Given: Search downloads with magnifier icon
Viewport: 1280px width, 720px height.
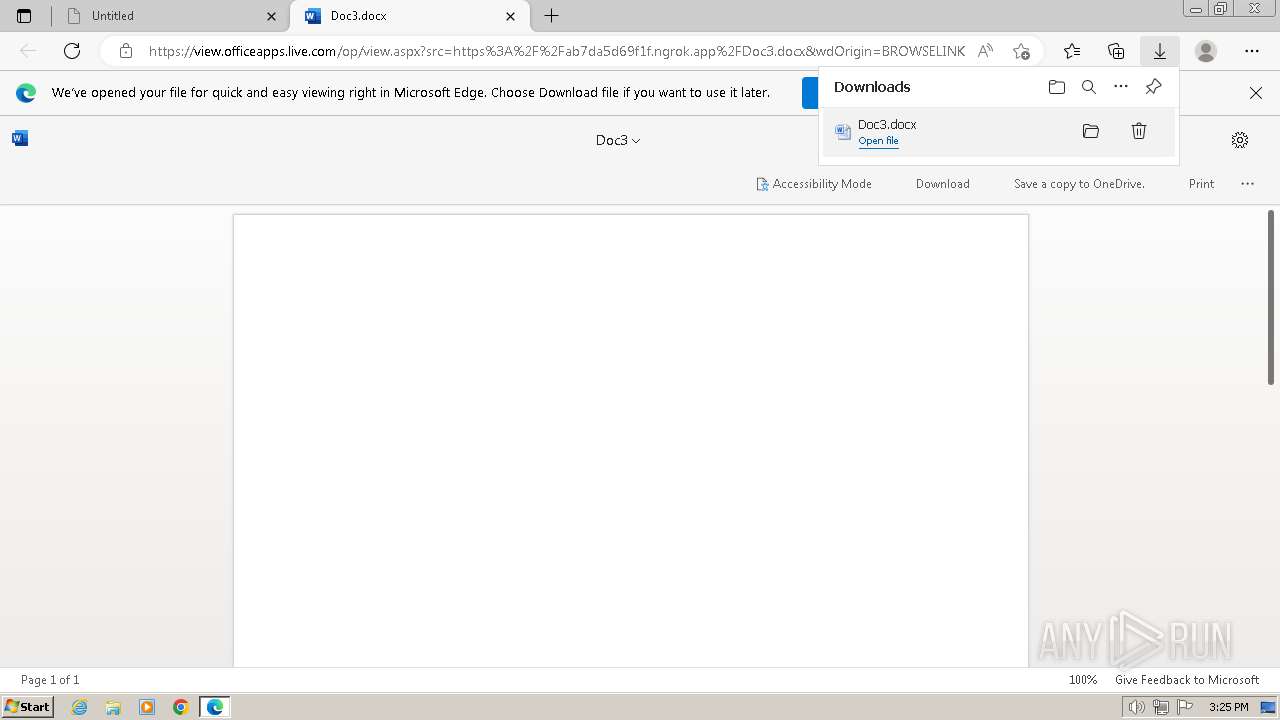Looking at the screenshot, I should [x=1089, y=87].
